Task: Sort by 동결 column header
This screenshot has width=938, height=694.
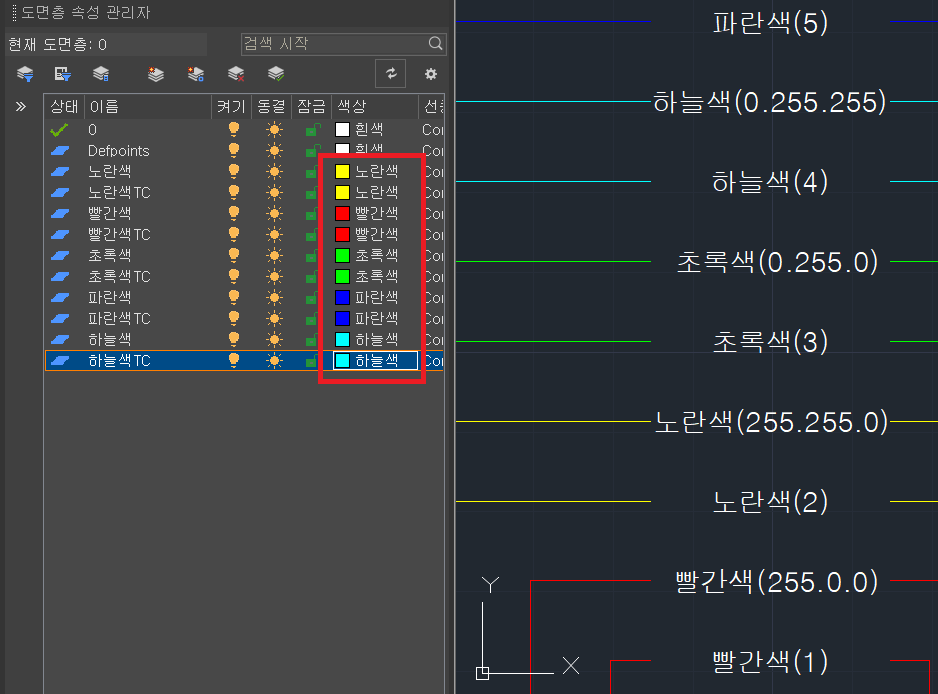Action: (272, 106)
